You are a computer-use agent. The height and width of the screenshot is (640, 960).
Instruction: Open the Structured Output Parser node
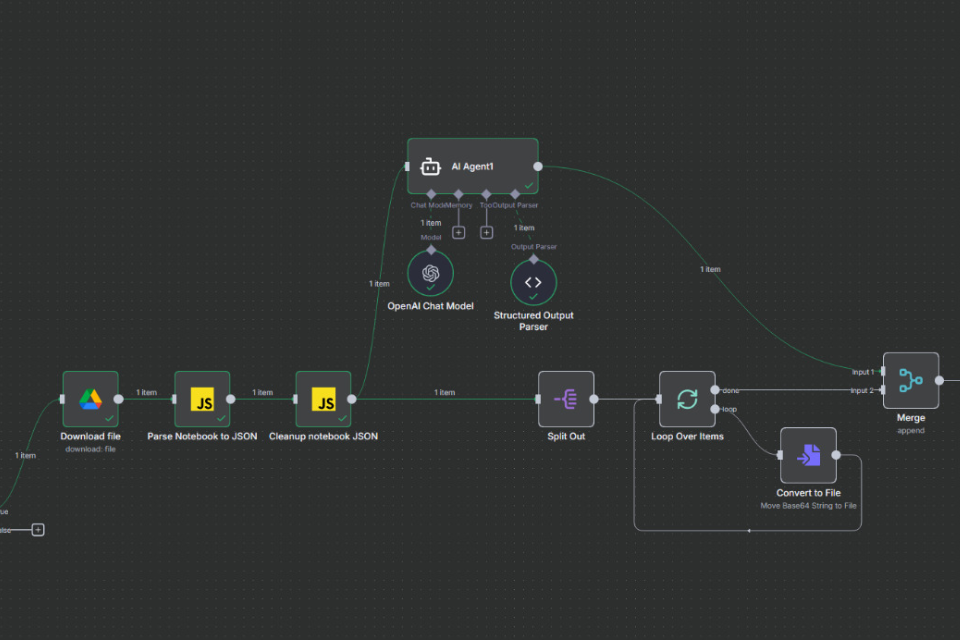pyautogui.click(x=533, y=282)
